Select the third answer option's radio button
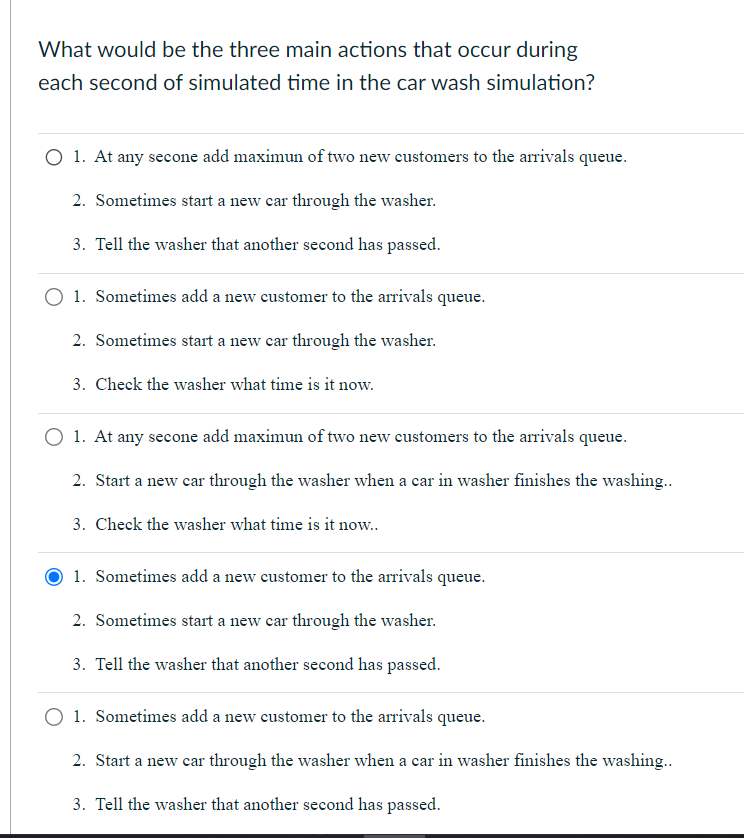 pos(53,436)
